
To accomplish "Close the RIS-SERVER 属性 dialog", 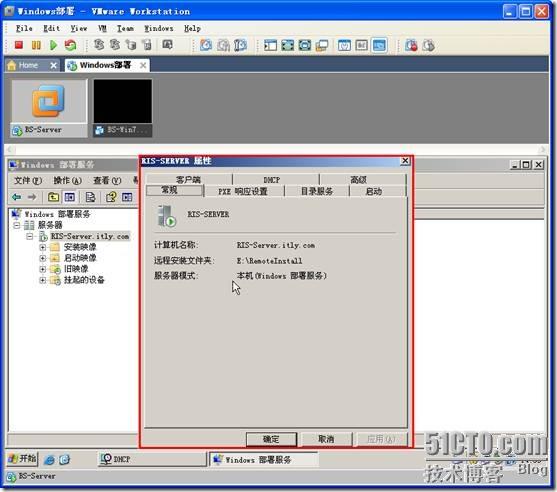I will (405, 161).
